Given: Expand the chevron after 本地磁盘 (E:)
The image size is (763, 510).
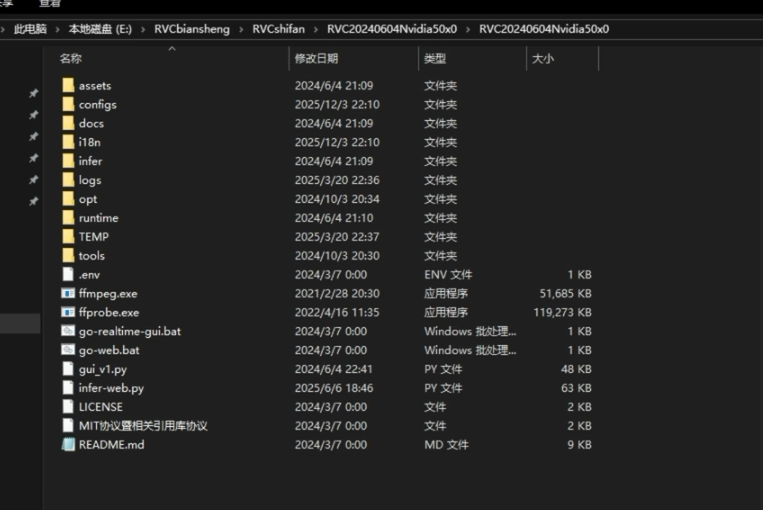Looking at the screenshot, I should [143, 29].
